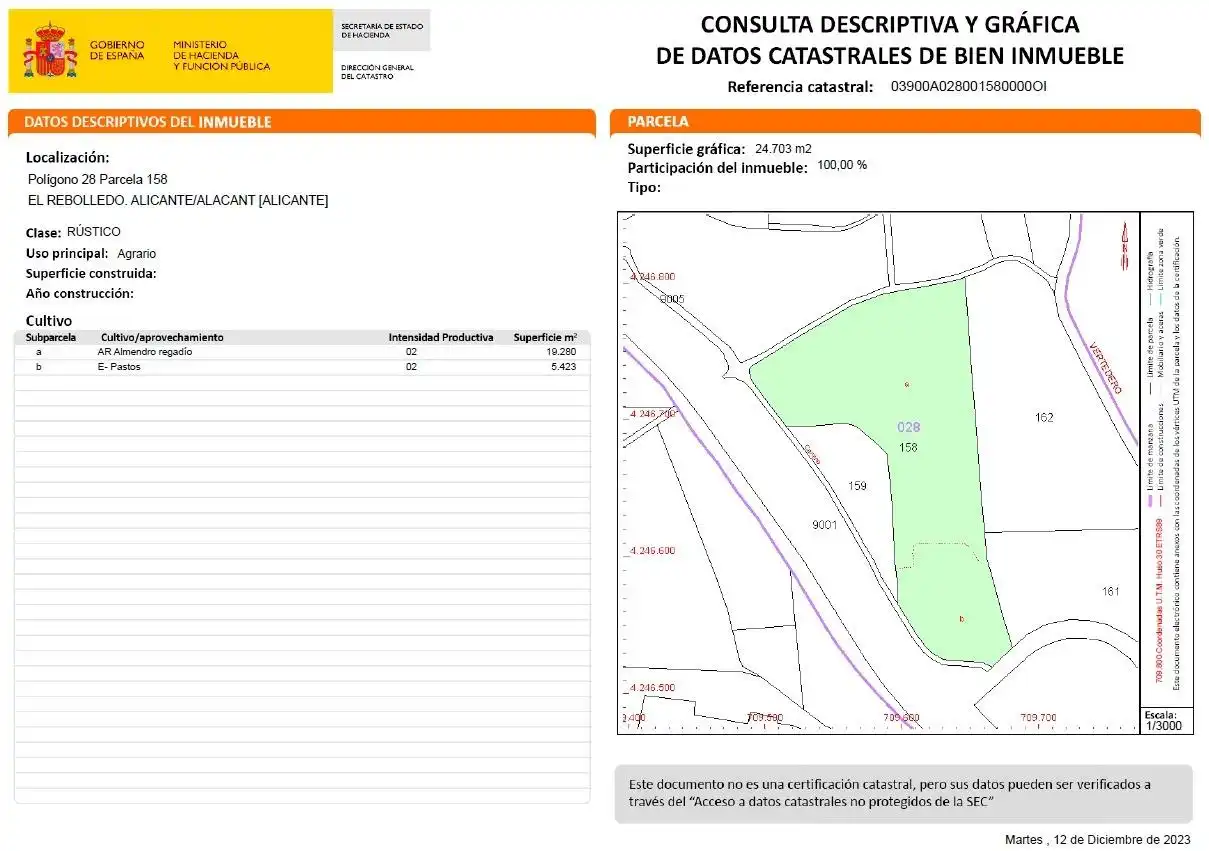This screenshot has width=1209, height=851.
Task: Click the Superficie construida label
Action: 91,273
